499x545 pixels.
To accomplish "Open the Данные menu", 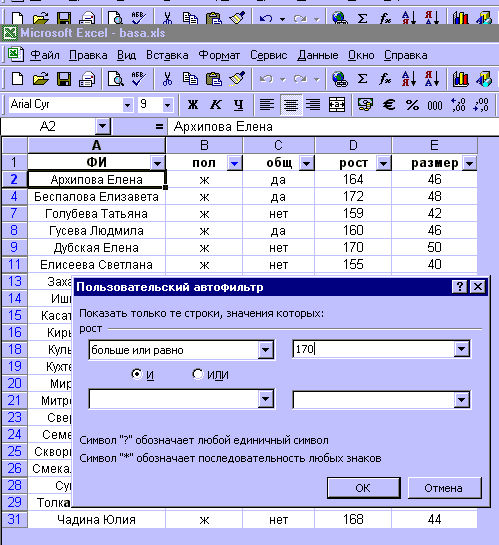I will tap(318, 55).
